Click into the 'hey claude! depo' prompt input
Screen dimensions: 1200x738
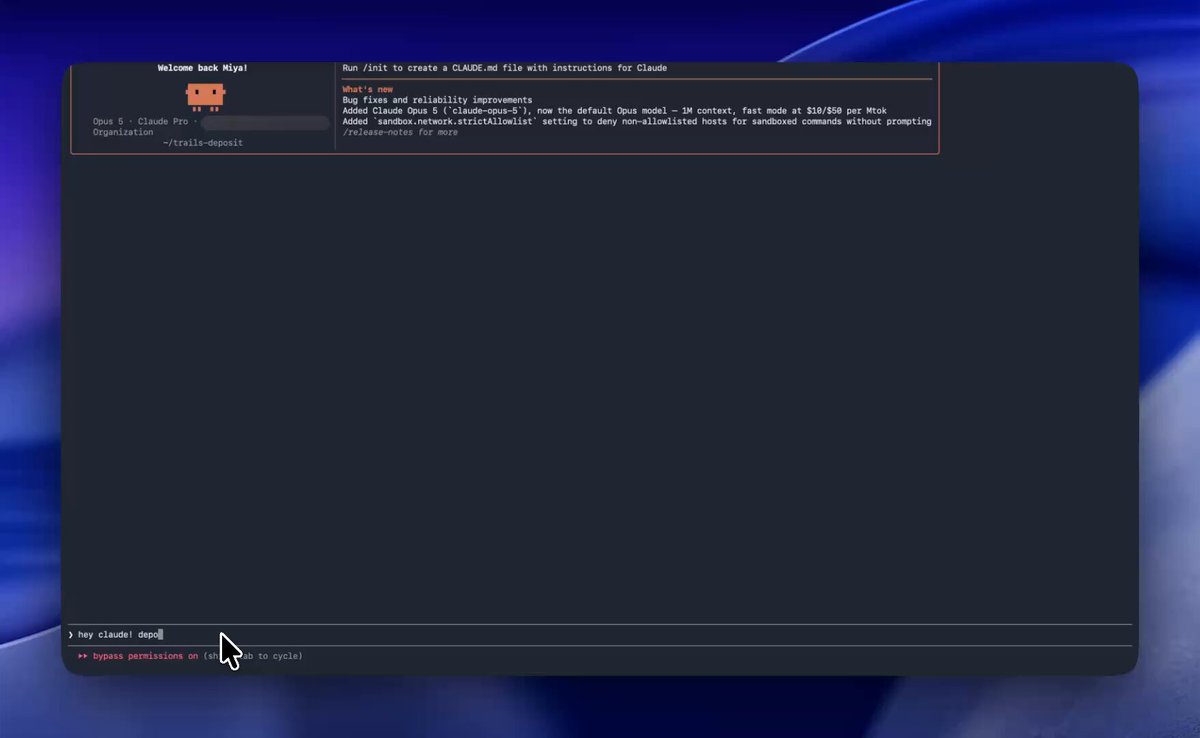(600, 634)
